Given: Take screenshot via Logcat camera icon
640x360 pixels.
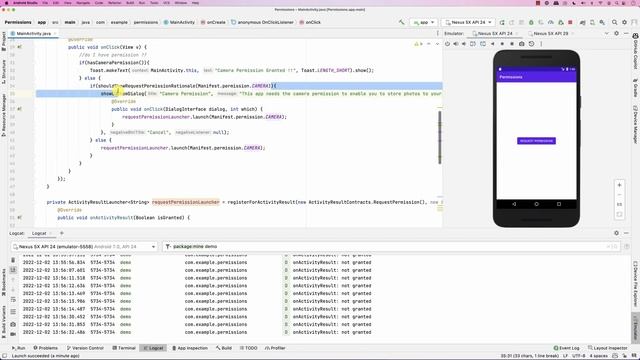Looking at the screenshot, I should pyautogui.click(x=13, y=324).
